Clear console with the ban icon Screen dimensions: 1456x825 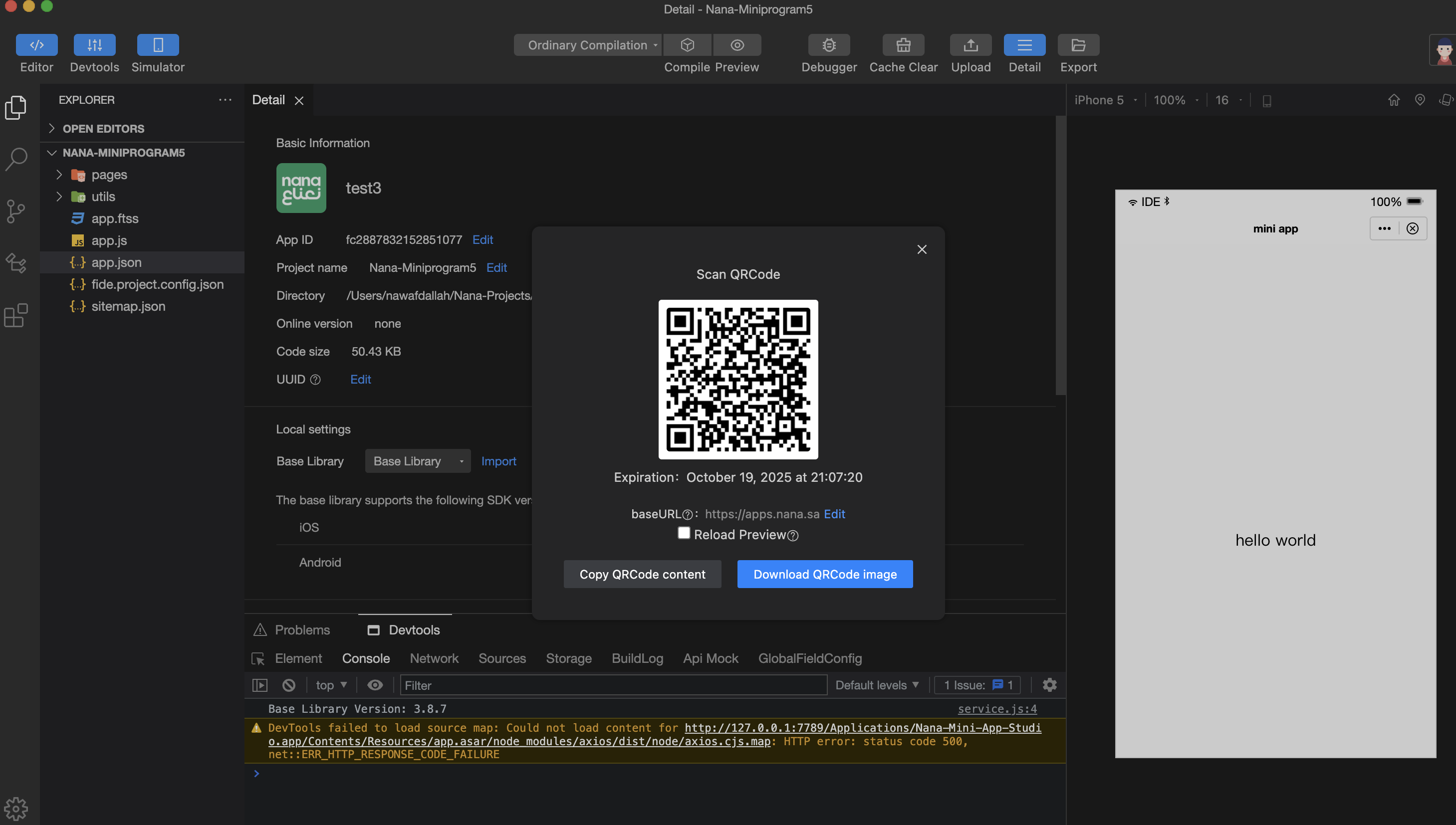pyautogui.click(x=288, y=685)
